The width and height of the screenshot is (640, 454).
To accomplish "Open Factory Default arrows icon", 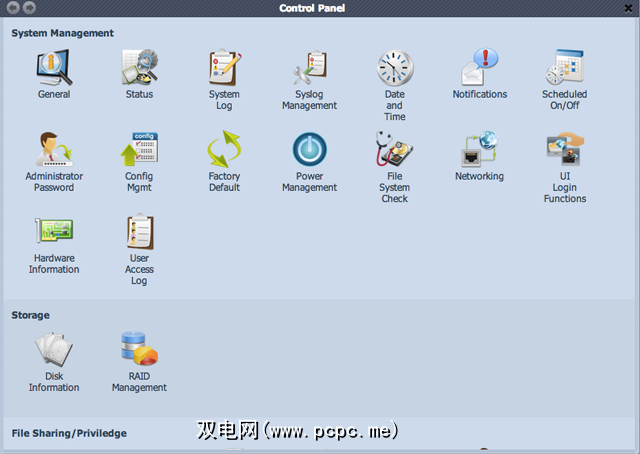I will 224,149.
